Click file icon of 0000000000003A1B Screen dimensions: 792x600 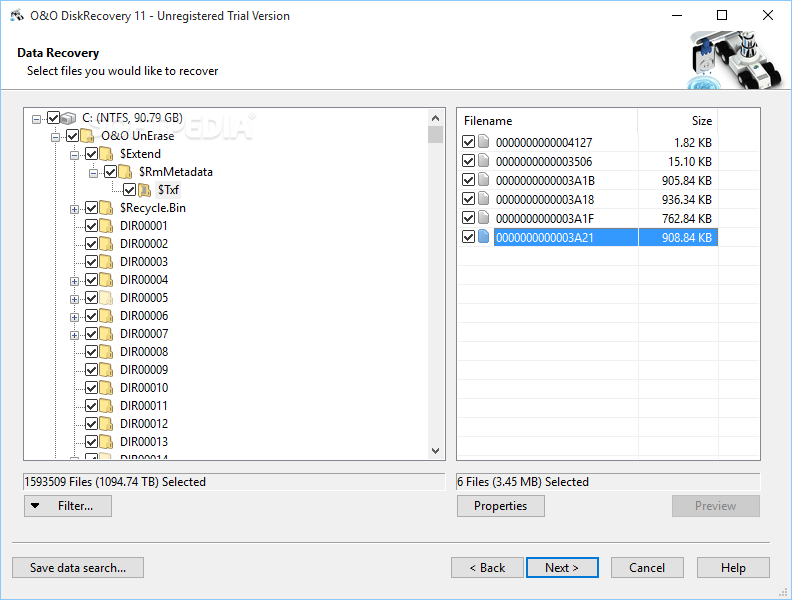(484, 179)
